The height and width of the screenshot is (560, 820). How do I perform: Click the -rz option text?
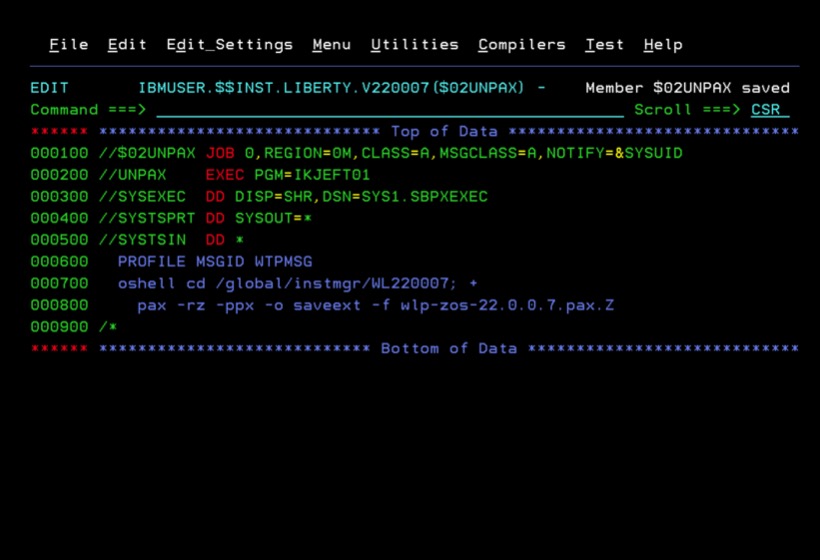[x=191, y=305]
